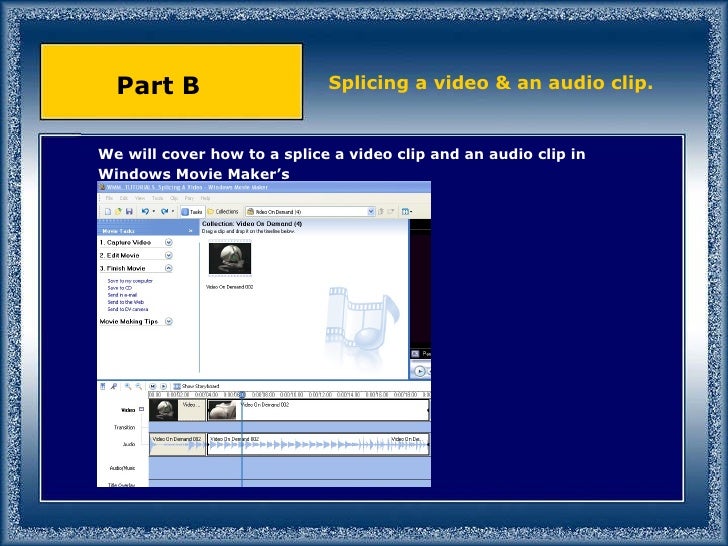Click the Audio track label

129,444
